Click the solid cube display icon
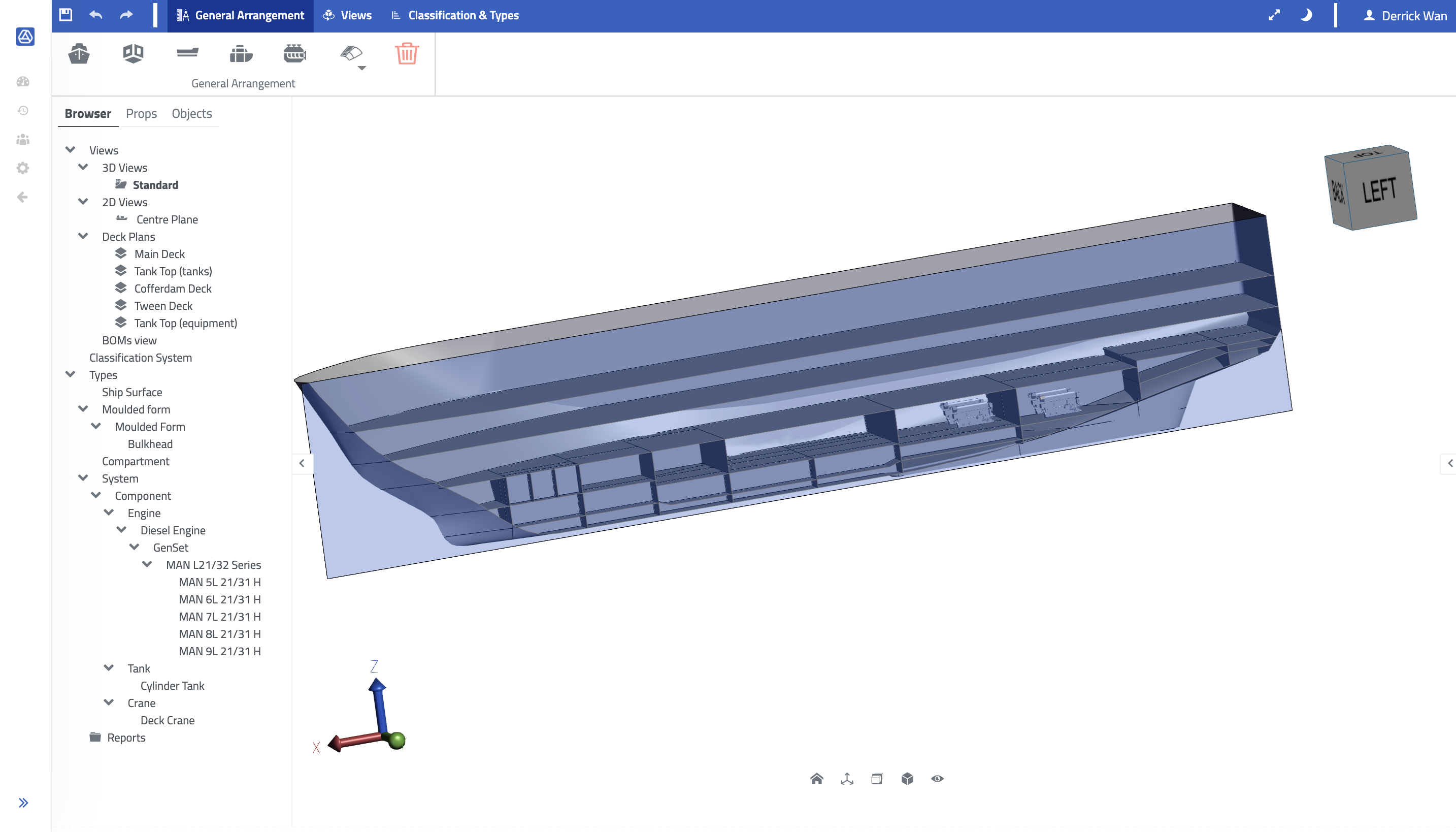Screen dimensions: 1456x832 coord(907,778)
